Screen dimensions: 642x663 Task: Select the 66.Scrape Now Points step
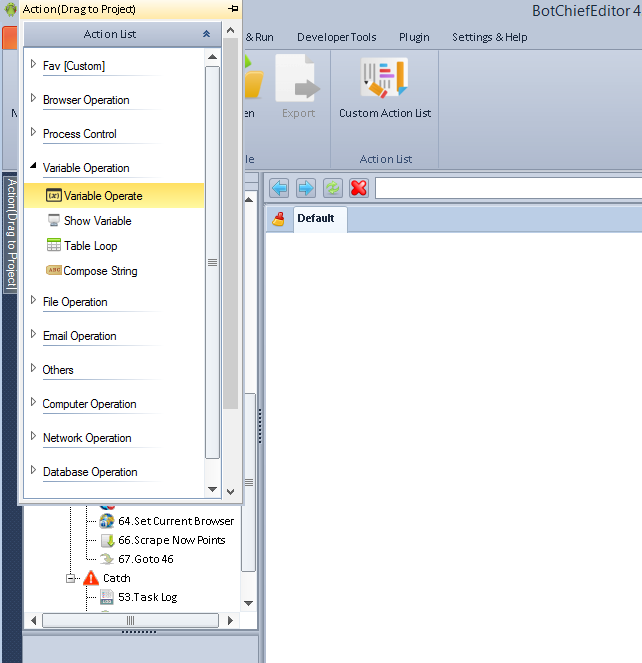[x=171, y=540]
